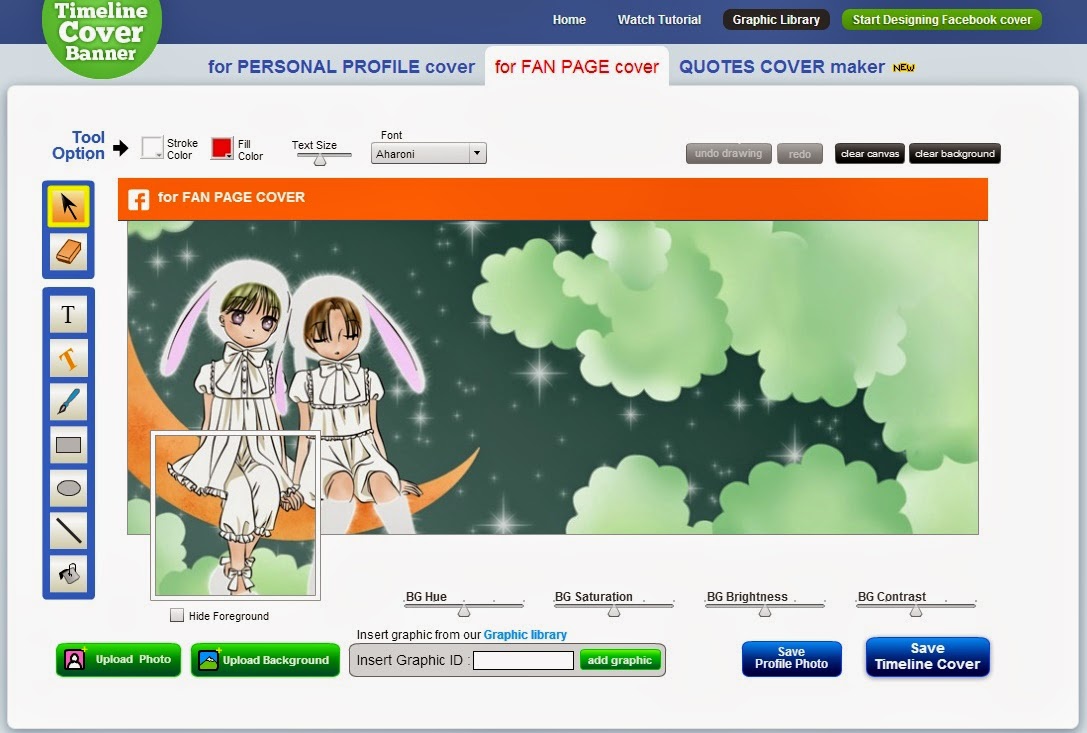Viewport: 1087px width, 733px height.
Task: Click the redo button
Action: [799, 153]
